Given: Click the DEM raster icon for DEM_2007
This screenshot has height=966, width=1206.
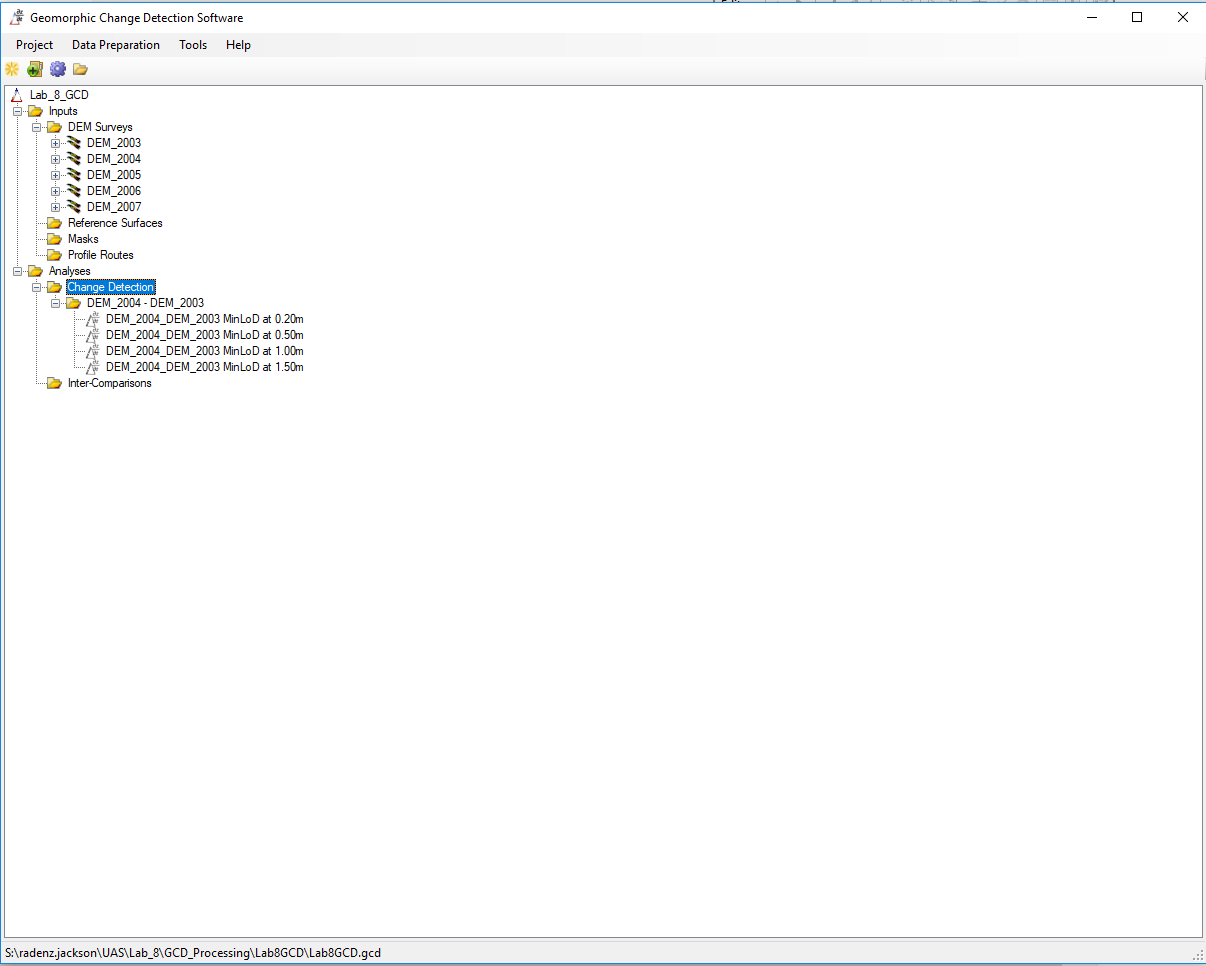Looking at the screenshot, I should 73,207.
